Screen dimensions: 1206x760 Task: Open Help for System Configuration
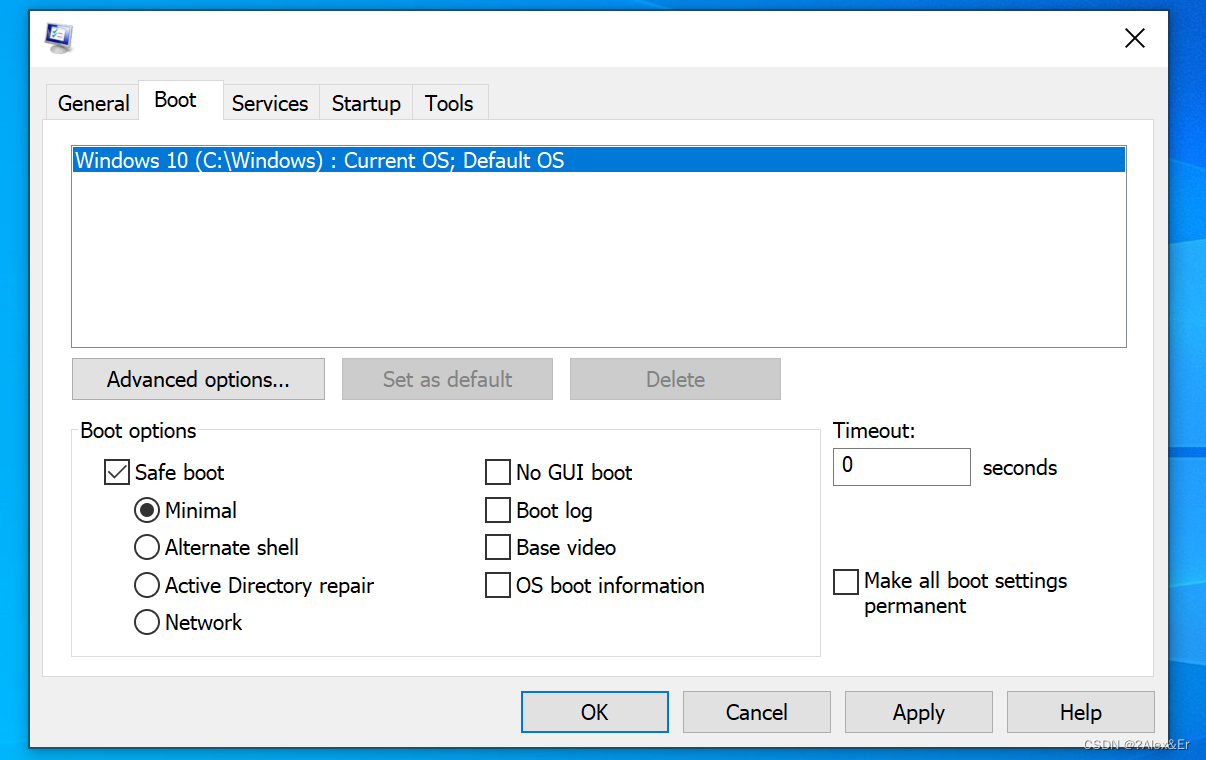pos(1081,712)
